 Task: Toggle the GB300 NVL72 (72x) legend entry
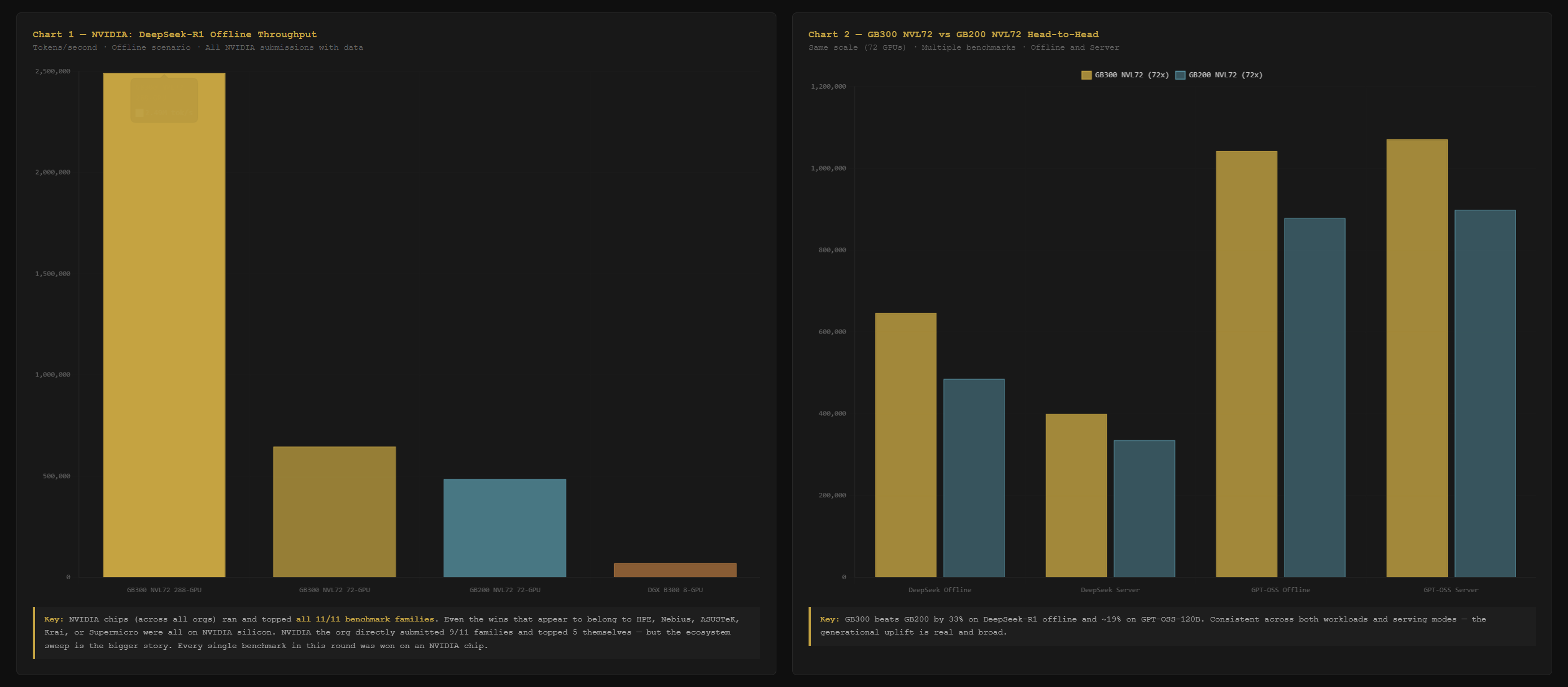click(x=1131, y=75)
